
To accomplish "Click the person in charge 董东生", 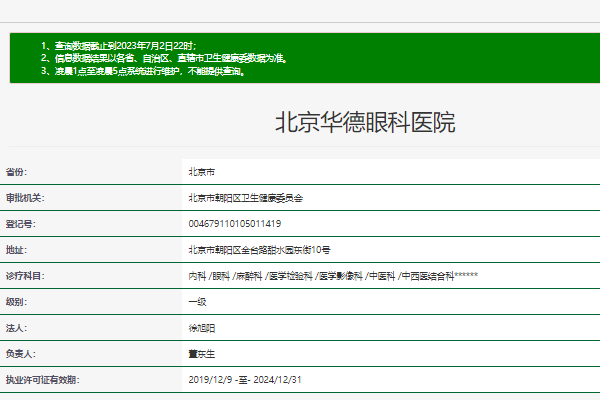I will click(x=202, y=354).
